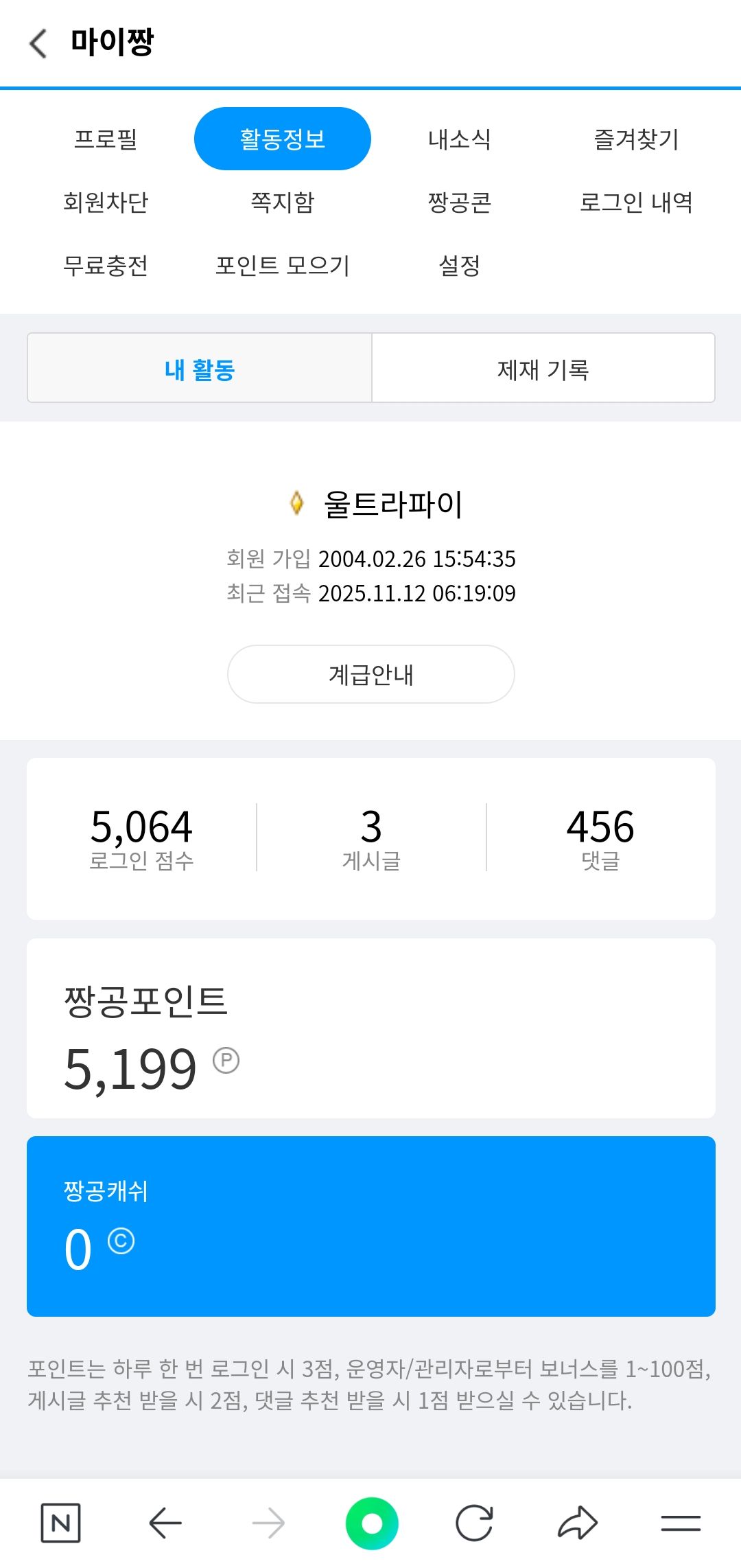
Task: Open the browser hamburger menu
Action: click(x=680, y=1523)
